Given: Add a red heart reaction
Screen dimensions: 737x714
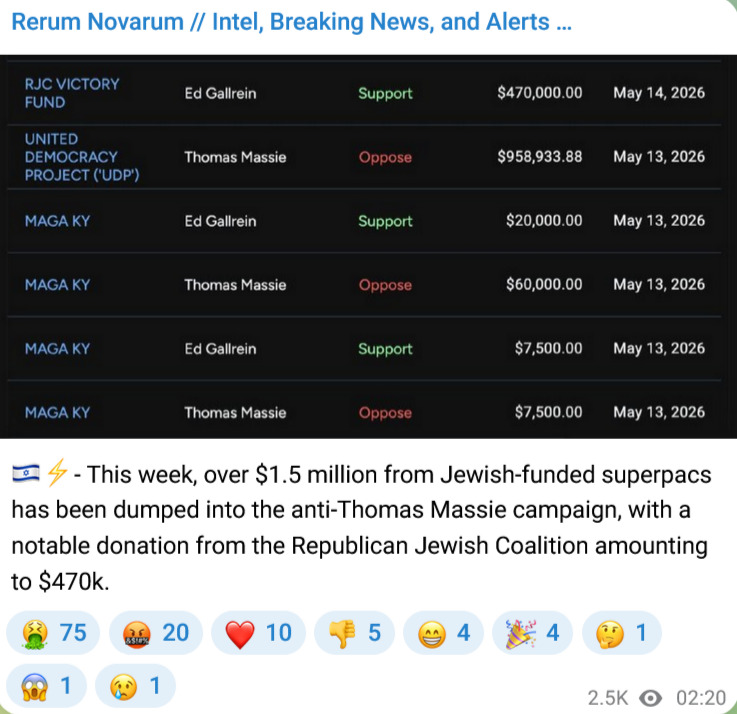Looking at the screenshot, I should pos(259,633).
